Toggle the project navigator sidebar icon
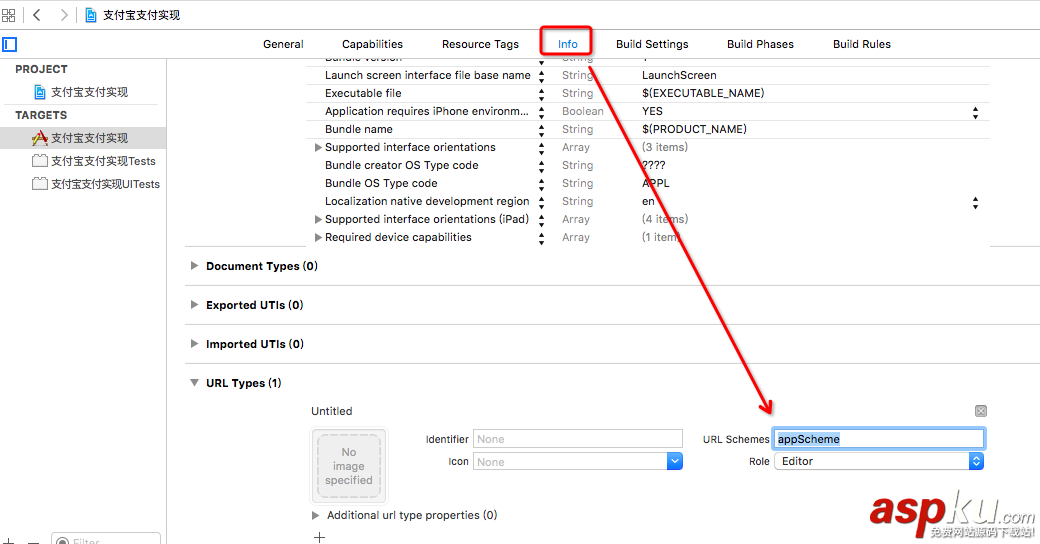 (x=10, y=44)
